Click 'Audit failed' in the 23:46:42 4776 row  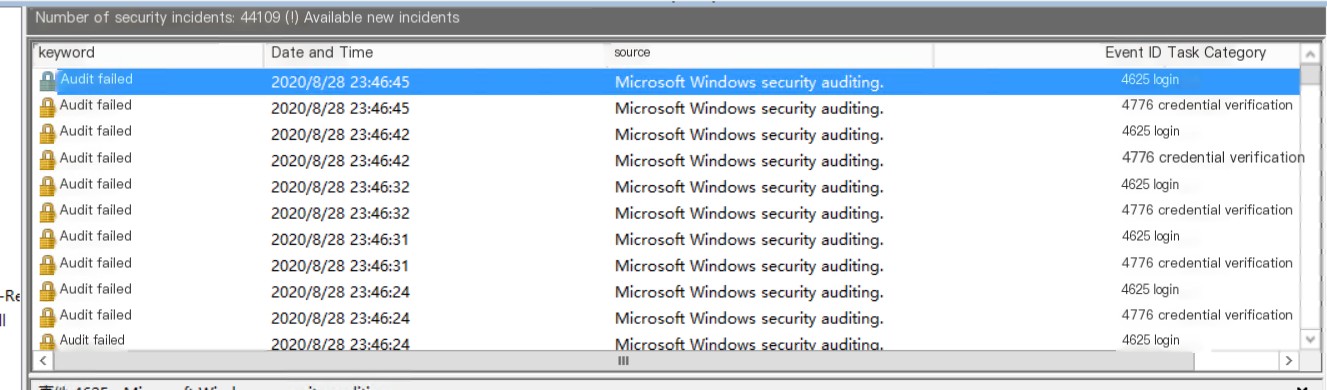click(x=95, y=158)
